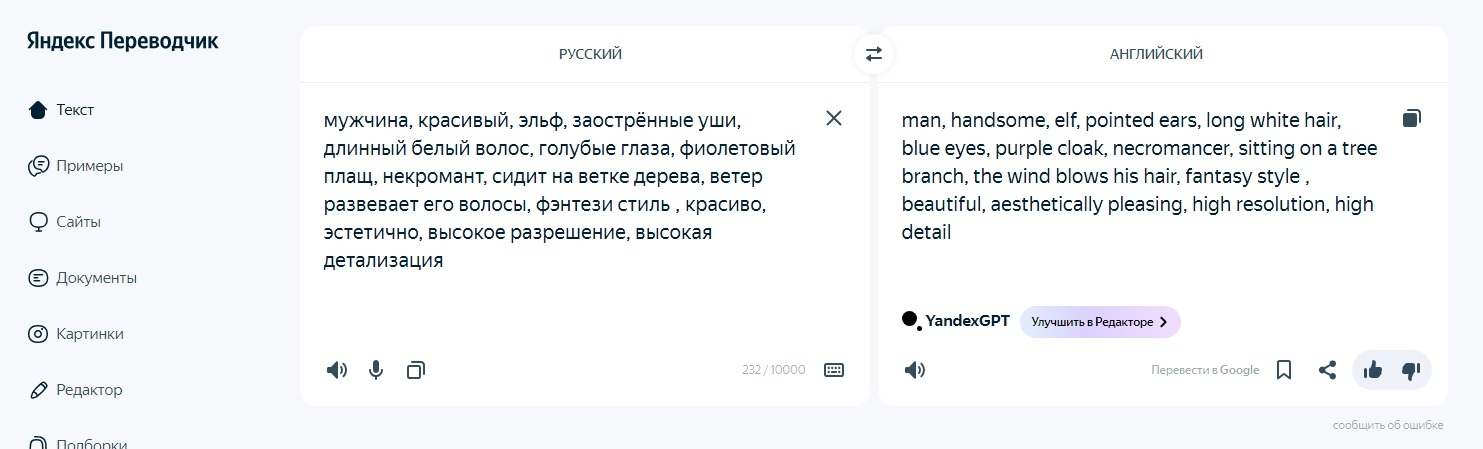
Task: Copy the source text
Action: (416, 370)
